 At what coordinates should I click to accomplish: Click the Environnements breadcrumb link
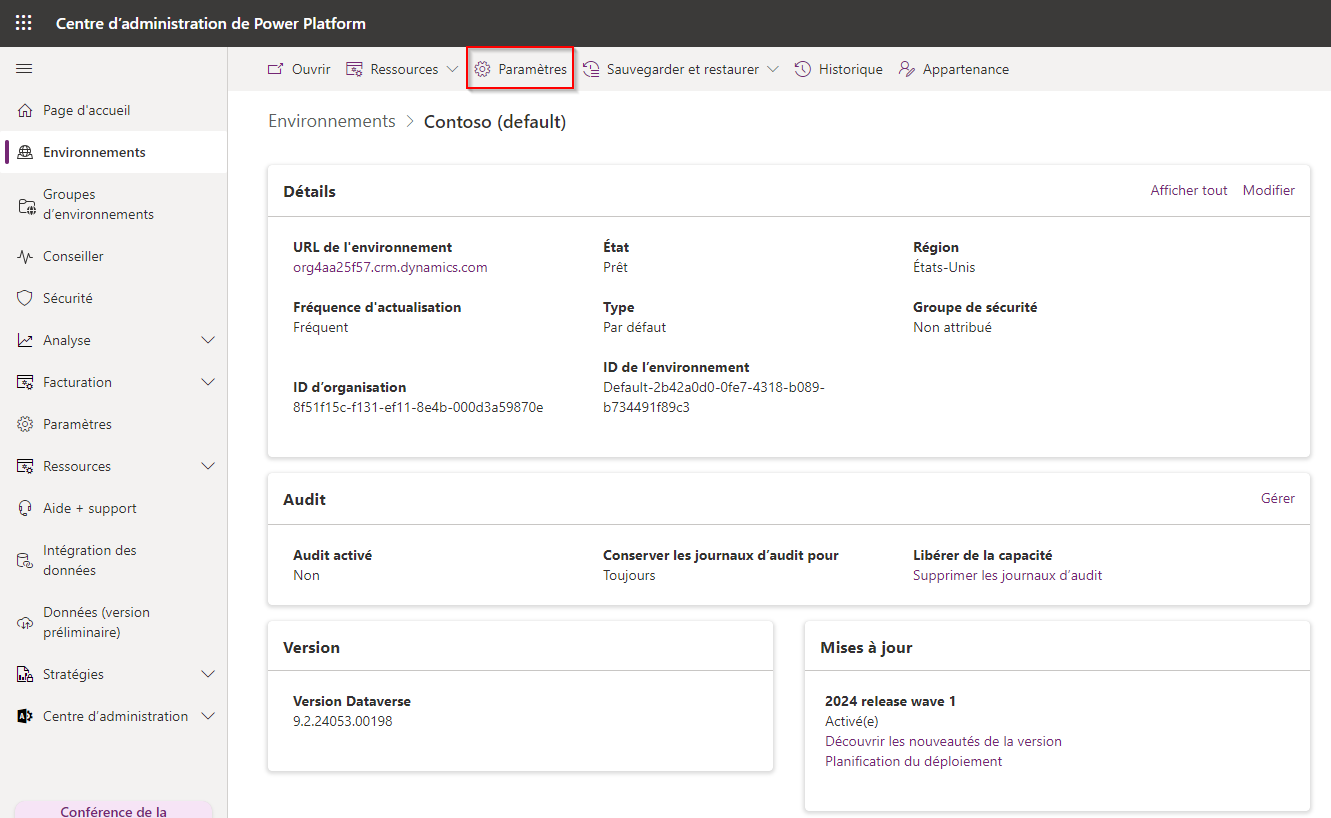[332, 121]
